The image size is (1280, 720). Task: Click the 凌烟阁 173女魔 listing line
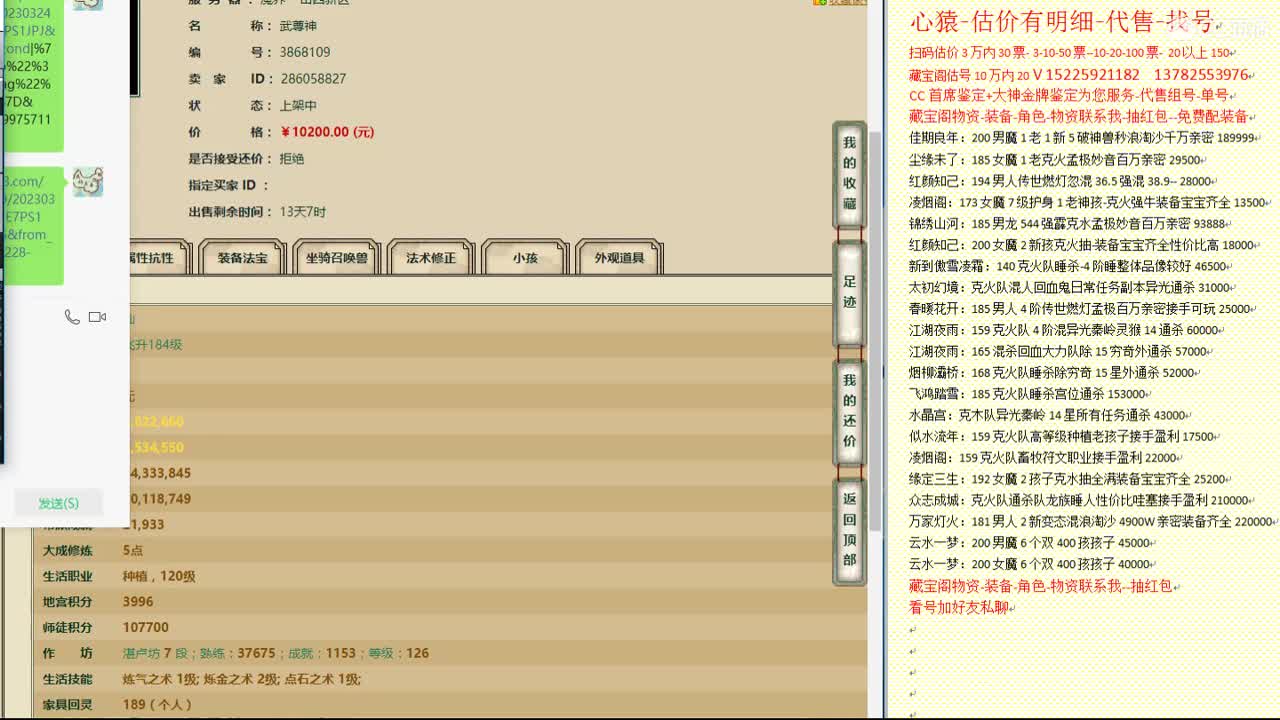coord(1087,202)
